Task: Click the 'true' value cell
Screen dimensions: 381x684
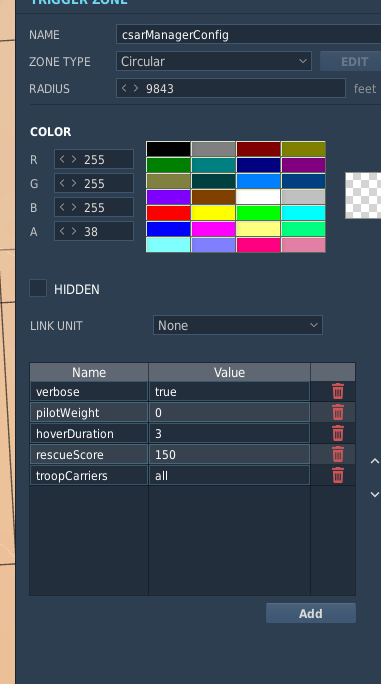Action: coord(229,391)
